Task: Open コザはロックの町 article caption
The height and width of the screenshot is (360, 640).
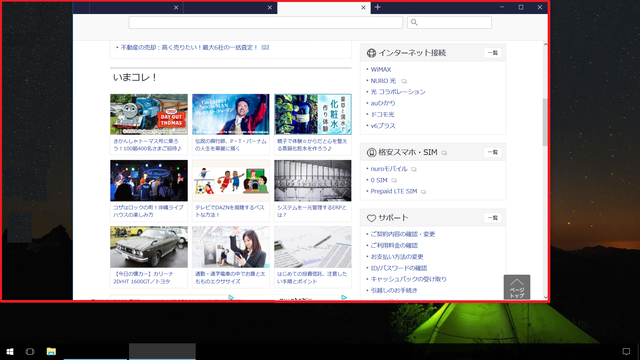Action: pos(149,211)
